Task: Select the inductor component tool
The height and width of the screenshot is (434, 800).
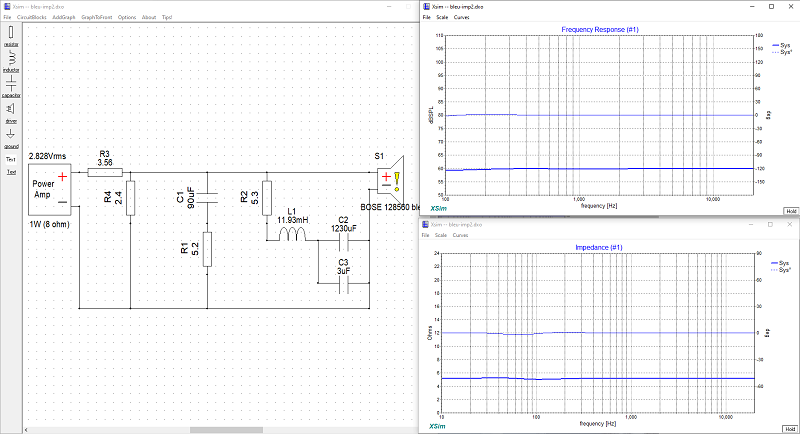Action: [x=11, y=61]
